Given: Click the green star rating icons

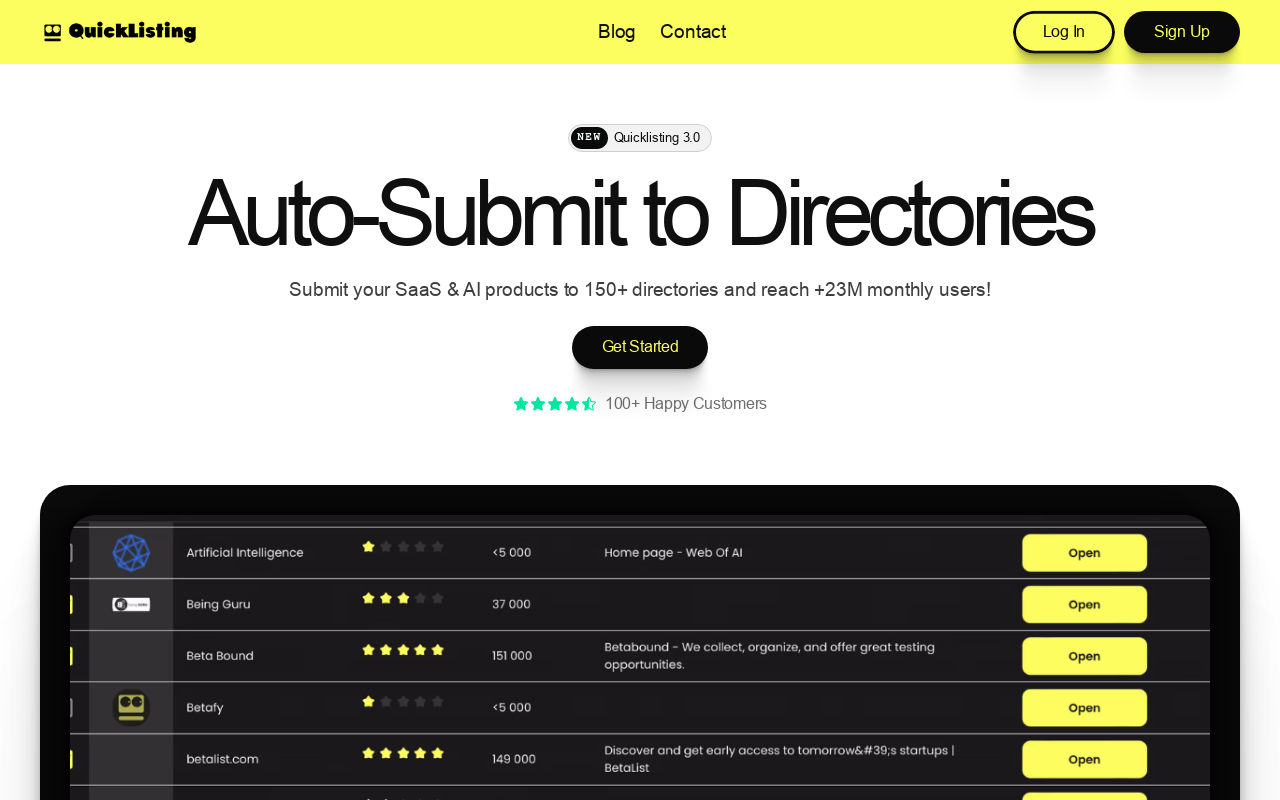Looking at the screenshot, I should coord(555,404).
